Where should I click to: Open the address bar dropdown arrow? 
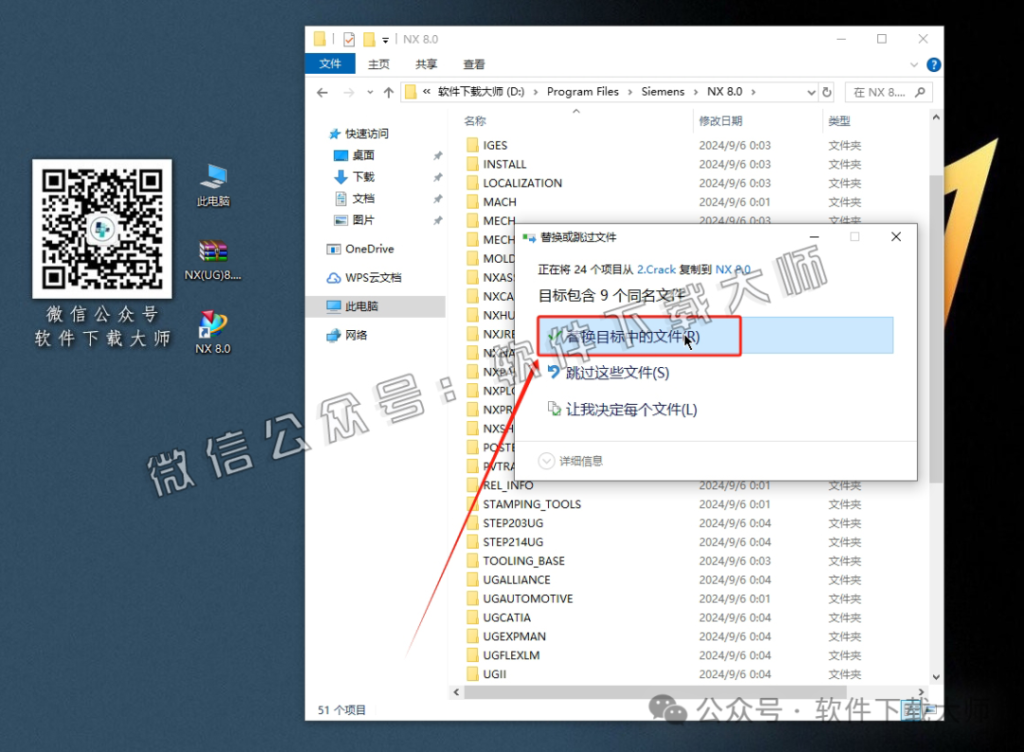(812, 91)
